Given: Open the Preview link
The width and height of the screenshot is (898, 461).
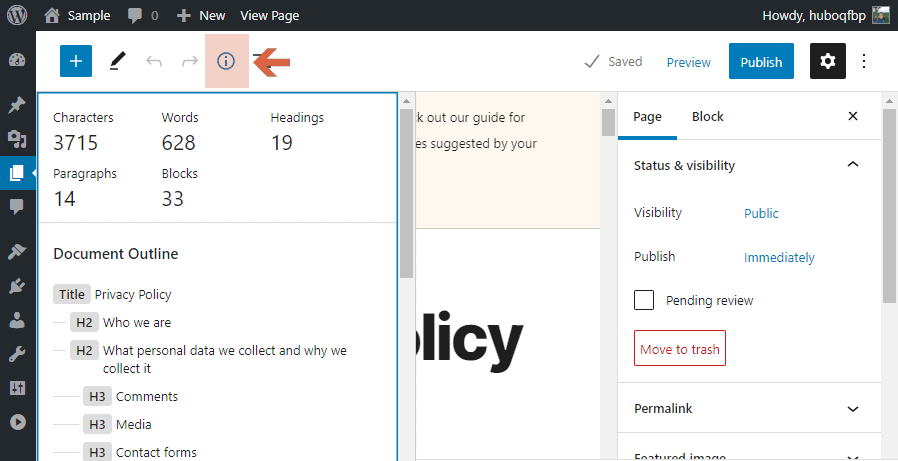Looking at the screenshot, I should 688,62.
